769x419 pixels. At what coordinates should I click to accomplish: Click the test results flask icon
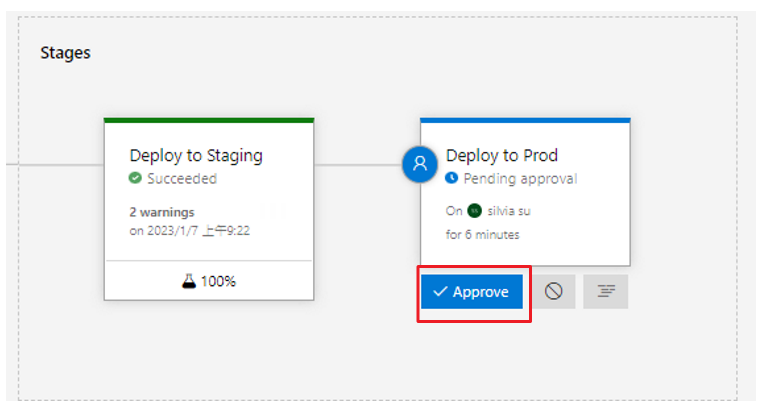(188, 281)
